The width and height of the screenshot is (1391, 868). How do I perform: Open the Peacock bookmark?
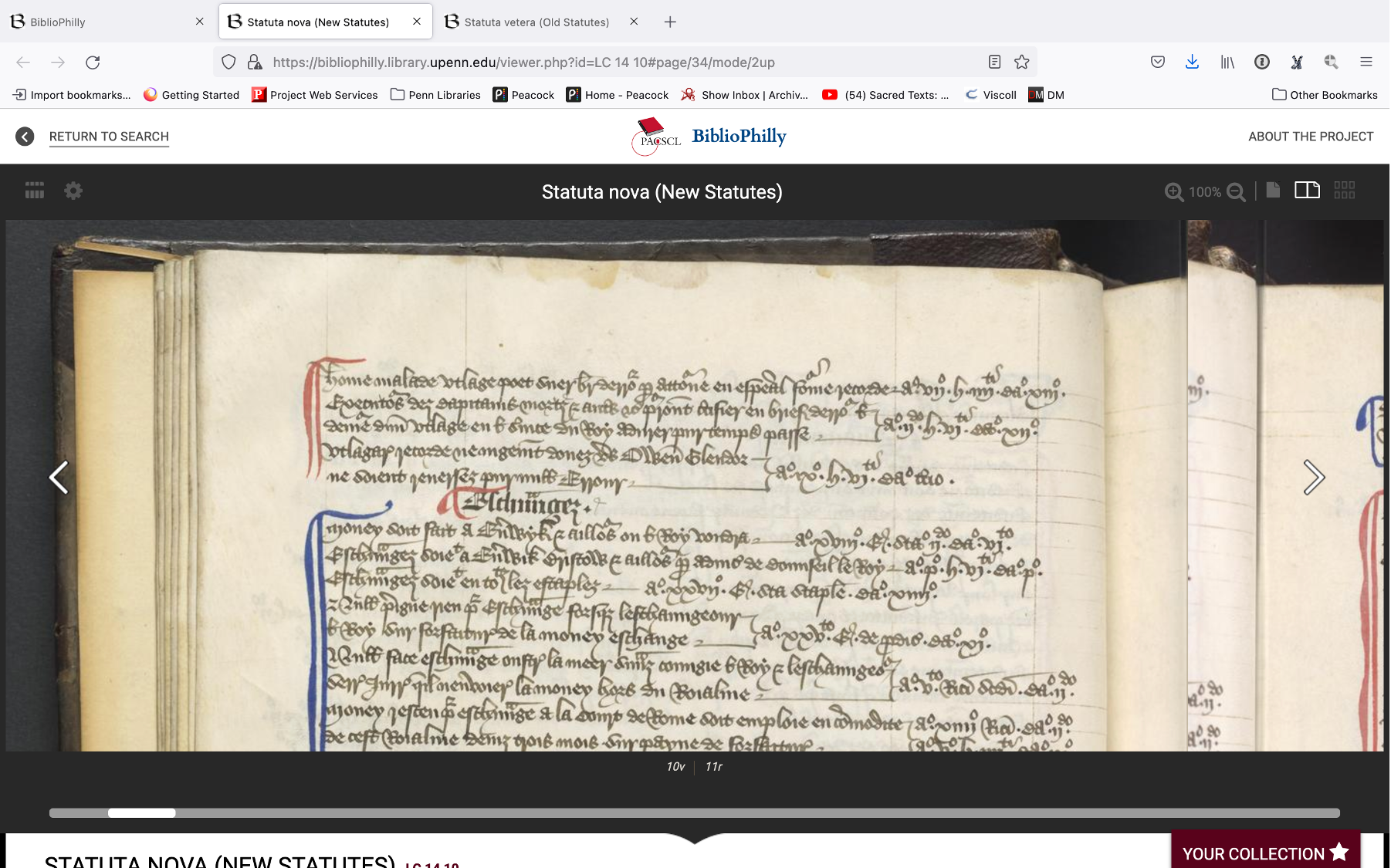[523, 95]
